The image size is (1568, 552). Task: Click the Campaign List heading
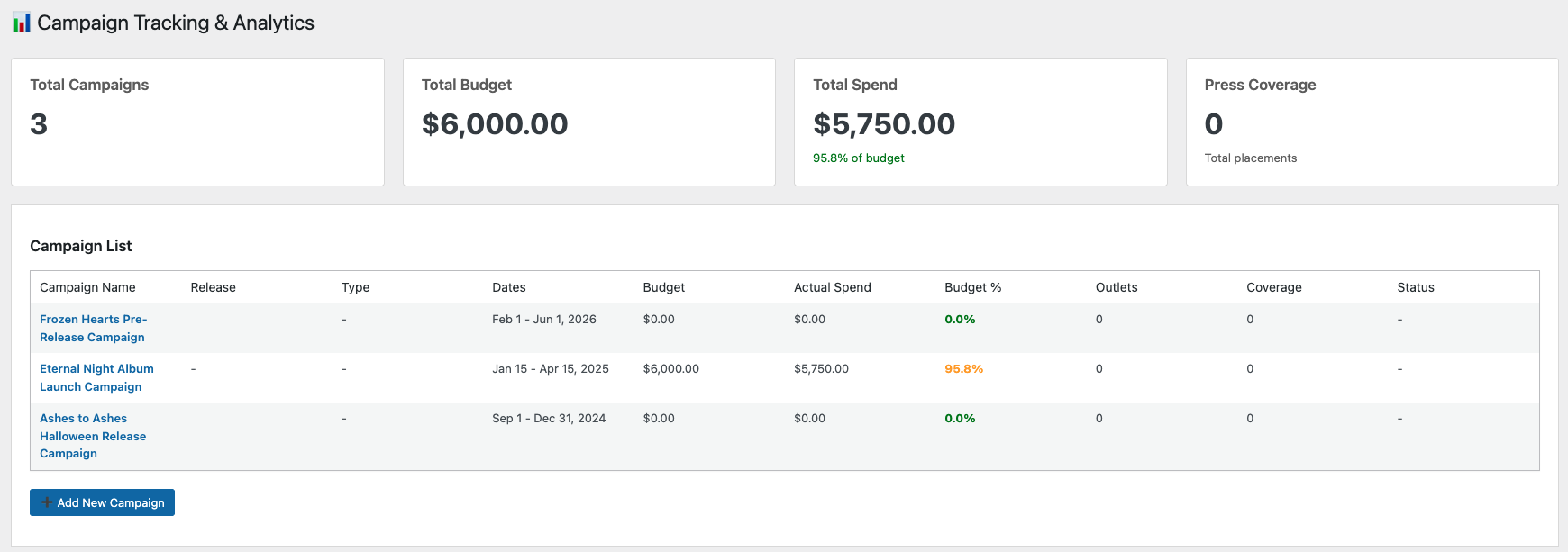pyautogui.click(x=81, y=246)
